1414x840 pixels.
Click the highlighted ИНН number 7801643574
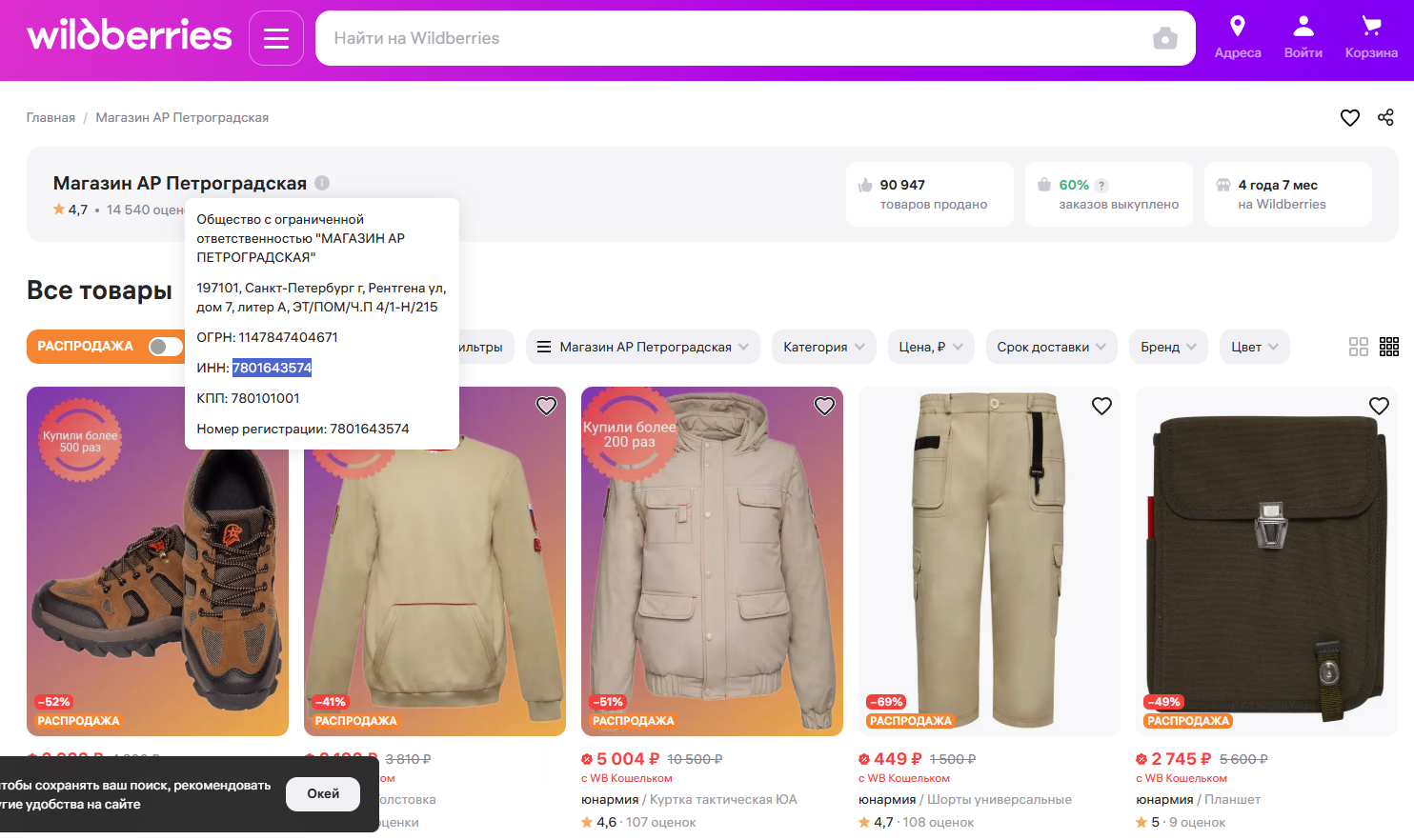point(272,368)
